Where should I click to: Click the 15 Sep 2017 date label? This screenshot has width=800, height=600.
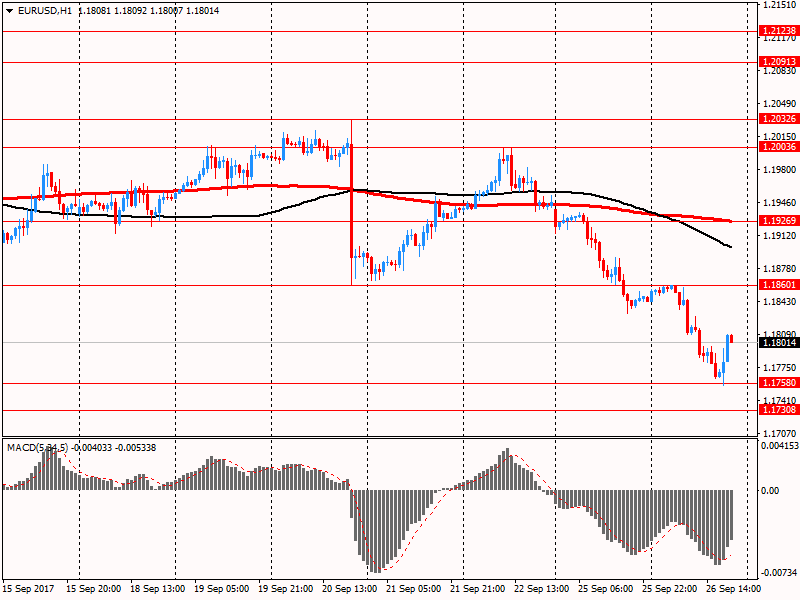[x=28, y=589]
